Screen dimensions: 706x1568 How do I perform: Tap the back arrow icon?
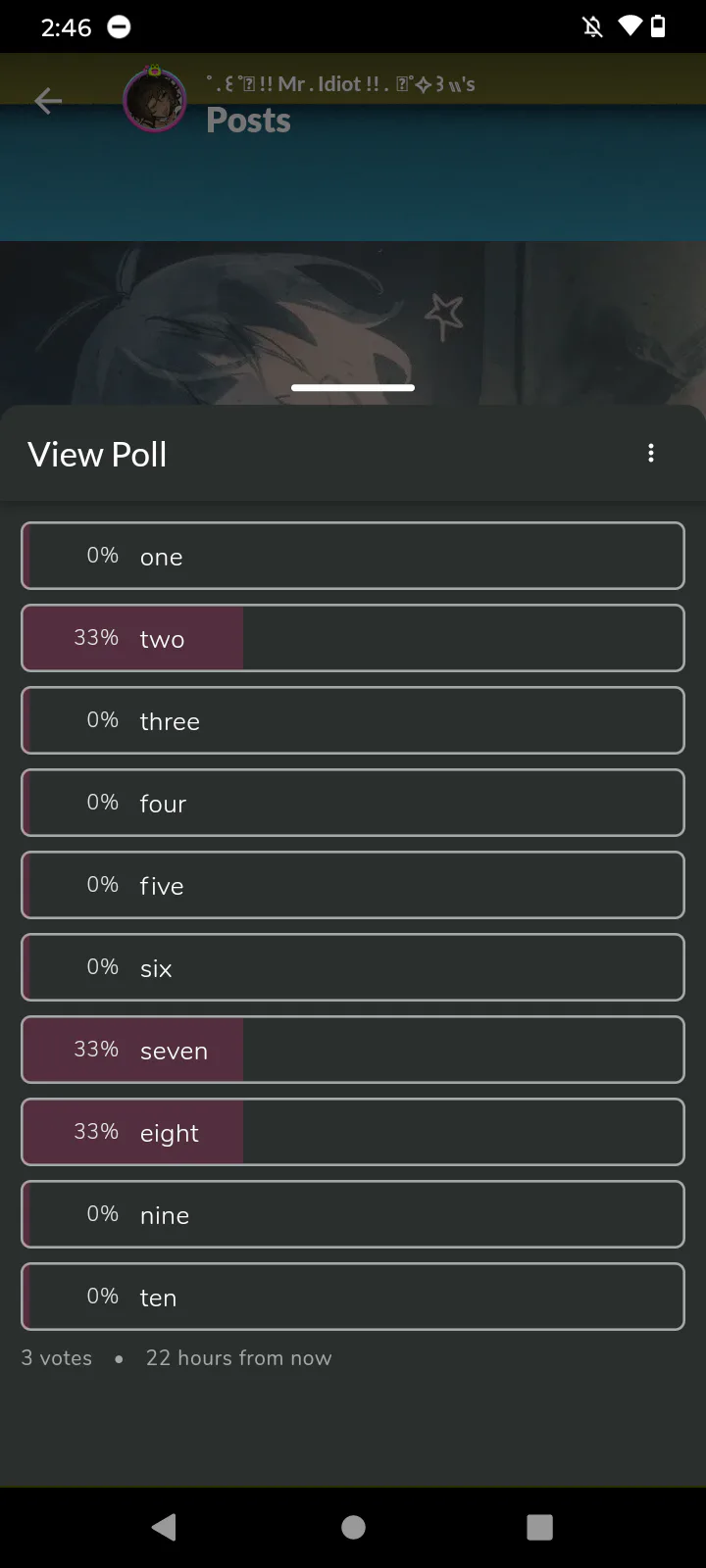click(48, 101)
